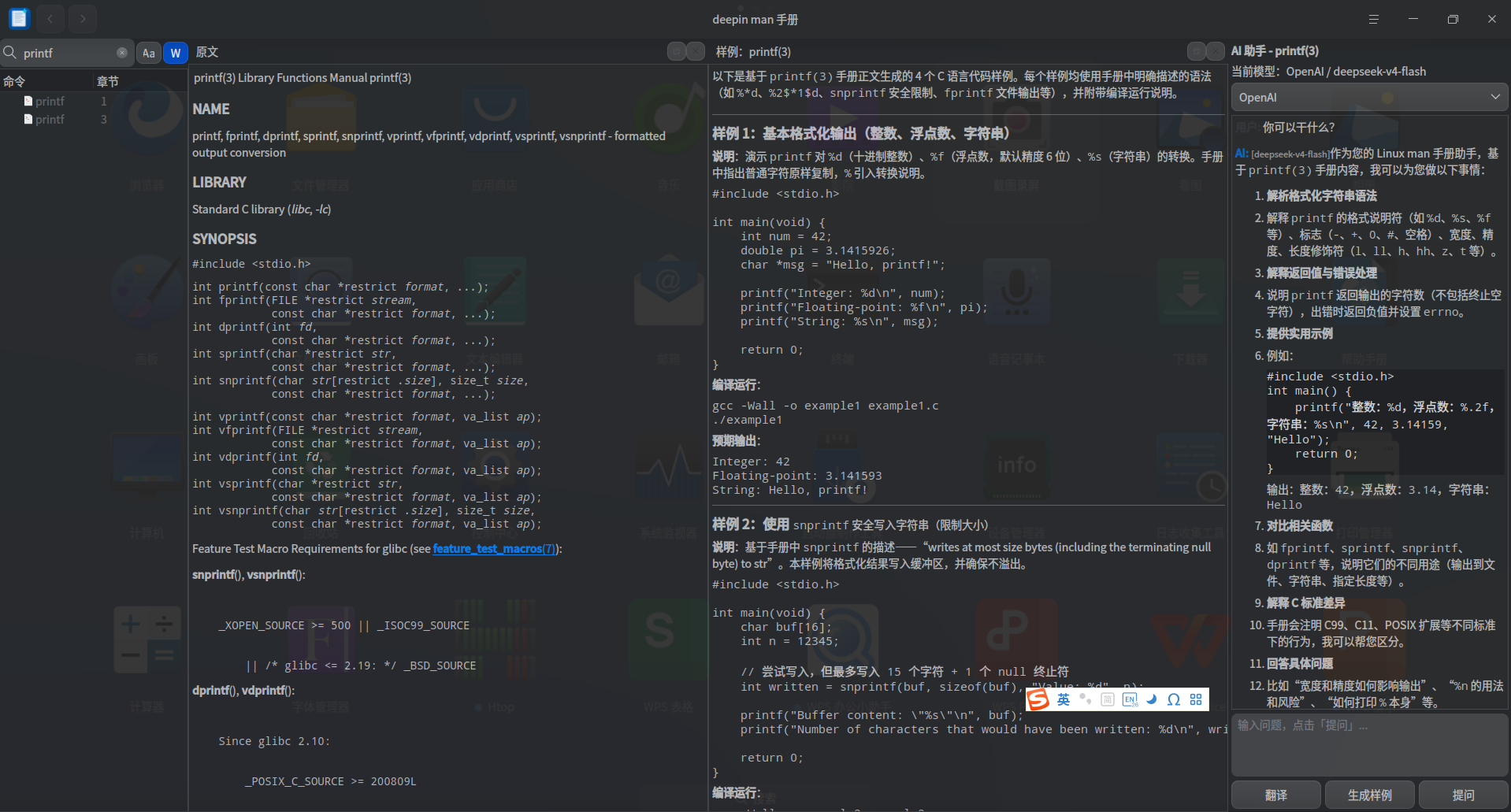
Task: Click the SYNOPSIS heading
Action: point(225,239)
